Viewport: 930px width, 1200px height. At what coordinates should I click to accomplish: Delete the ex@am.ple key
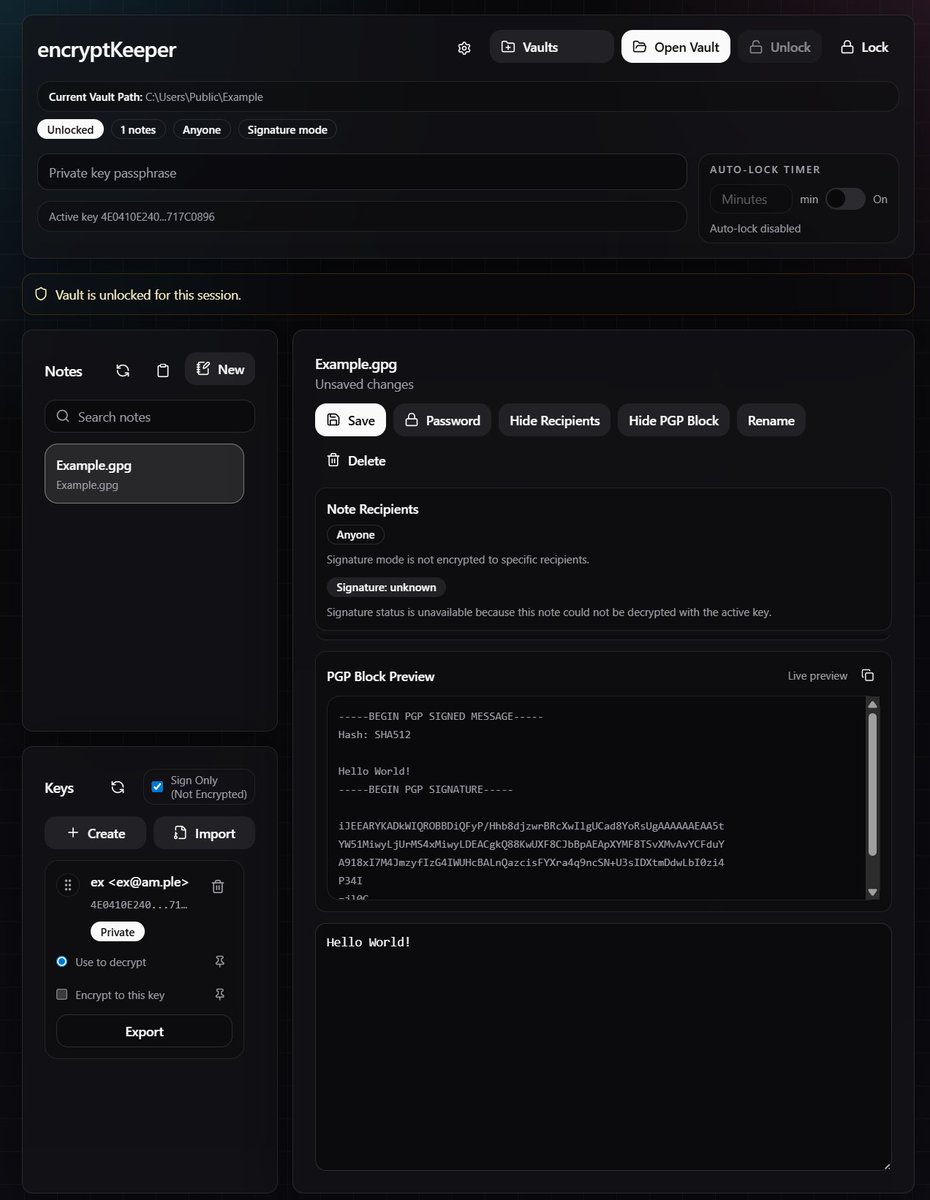pyautogui.click(x=218, y=886)
